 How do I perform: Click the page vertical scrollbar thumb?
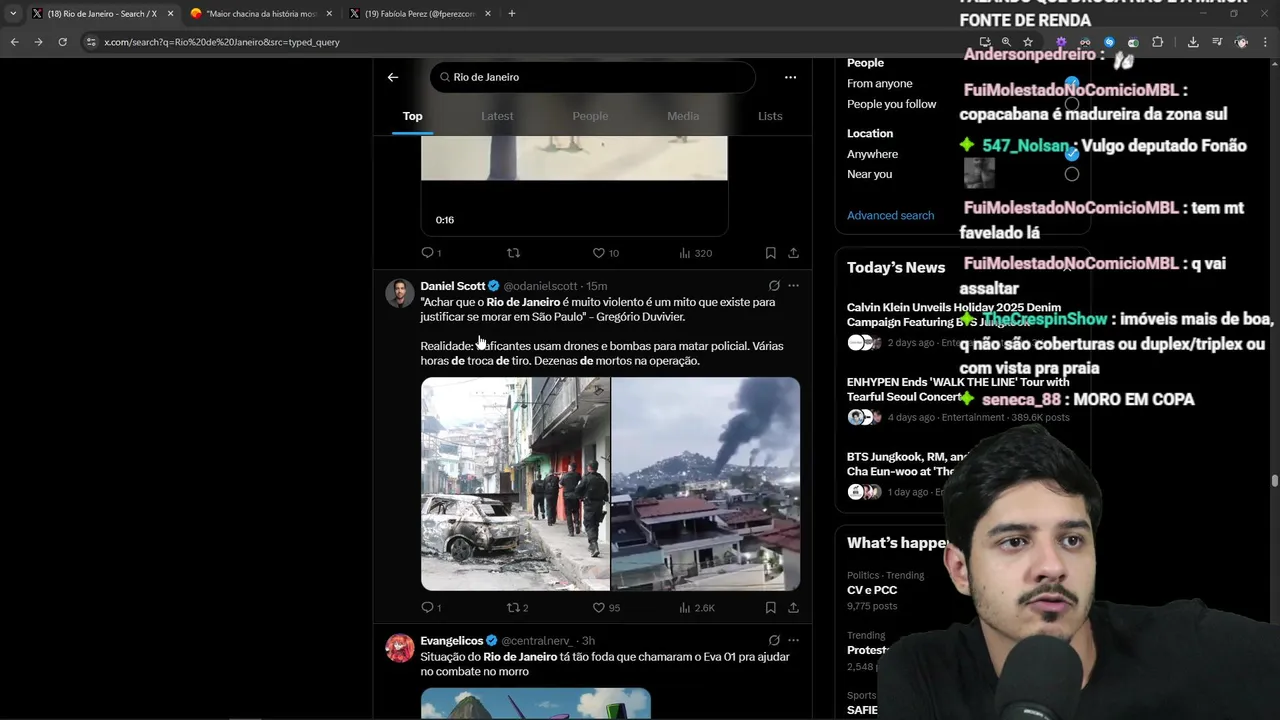[1274, 482]
